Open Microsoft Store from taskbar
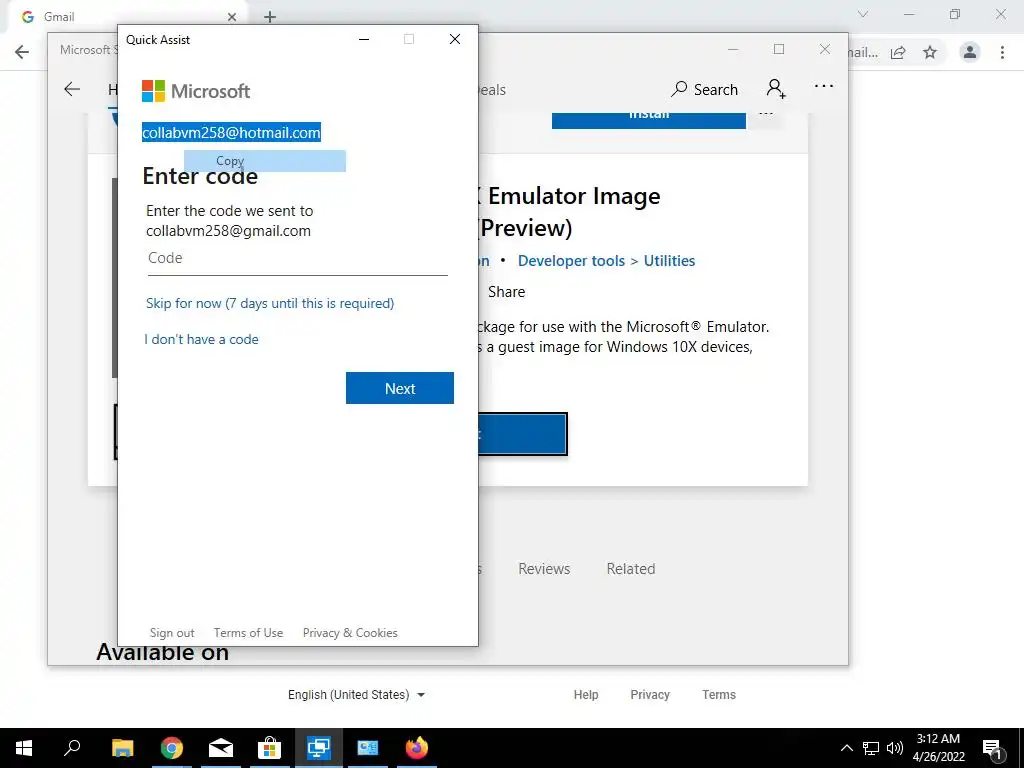Image resolution: width=1024 pixels, height=768 pixels. (269, 748)
